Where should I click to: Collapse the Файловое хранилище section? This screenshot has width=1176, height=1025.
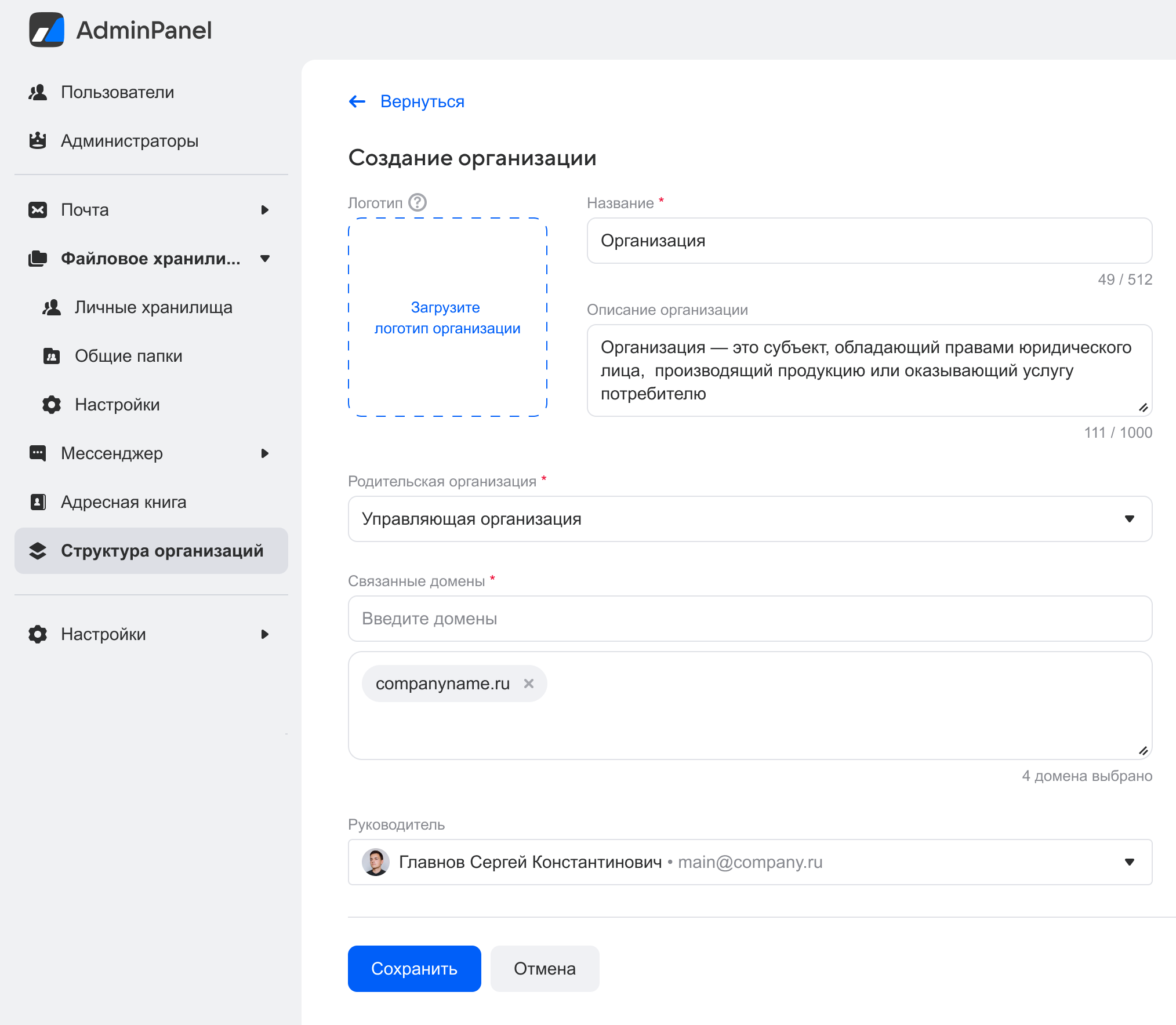click(x=264, y=259)
